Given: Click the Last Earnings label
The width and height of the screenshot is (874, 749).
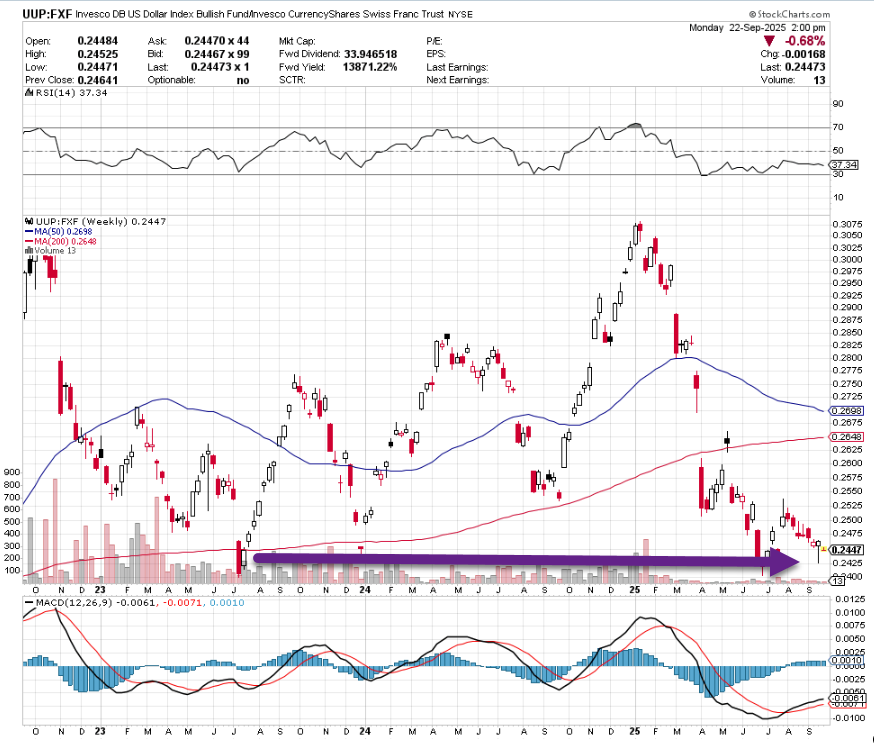Looking at the screenshot, I should 457,67.
